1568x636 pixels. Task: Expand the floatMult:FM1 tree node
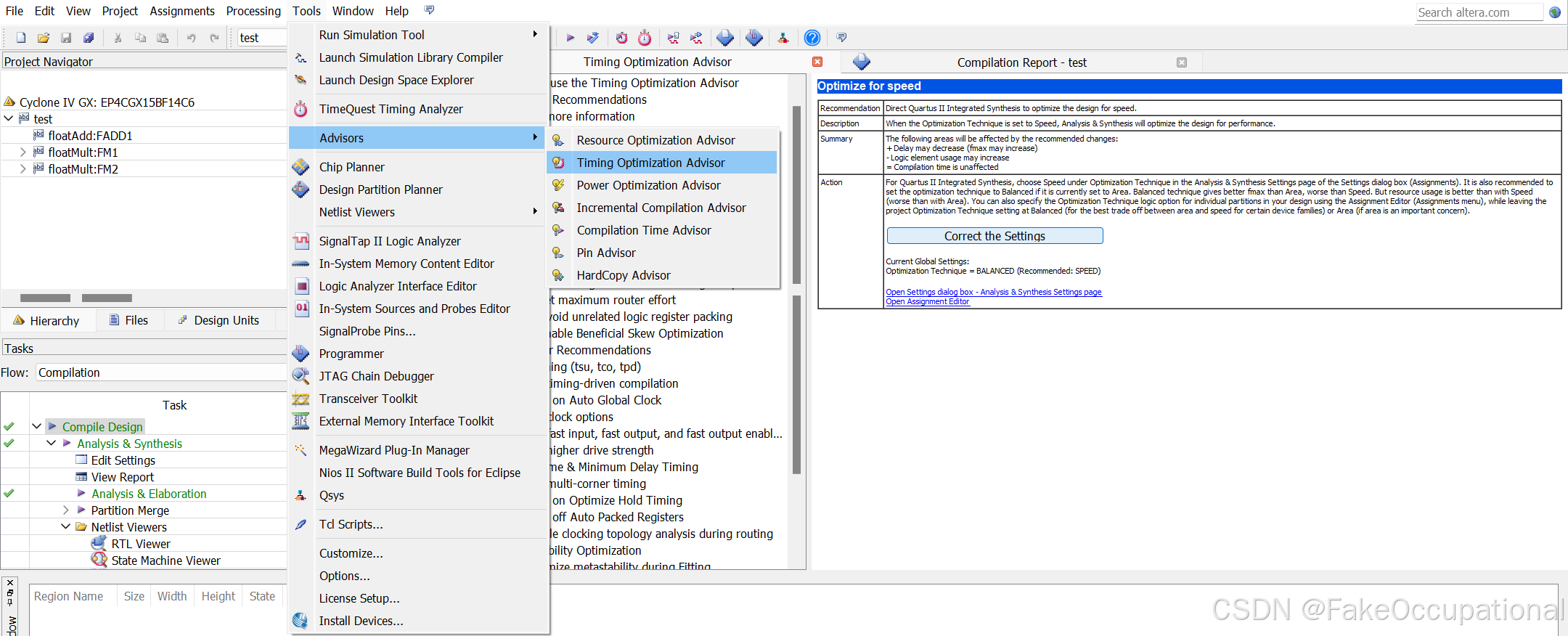(23, 152)
